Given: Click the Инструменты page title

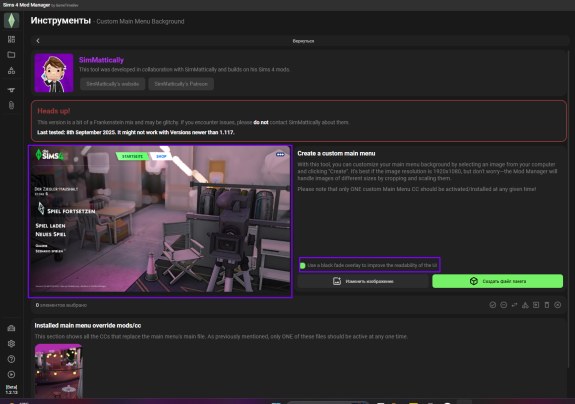Looking at the screenshot, I should click(x=61, y=21).
